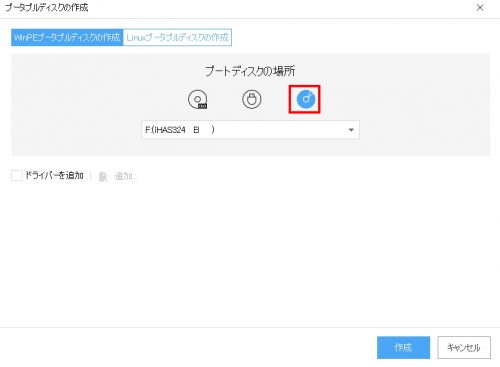Close the bootable disk creation dialog
500x367 pixels.
coord(480,8)
